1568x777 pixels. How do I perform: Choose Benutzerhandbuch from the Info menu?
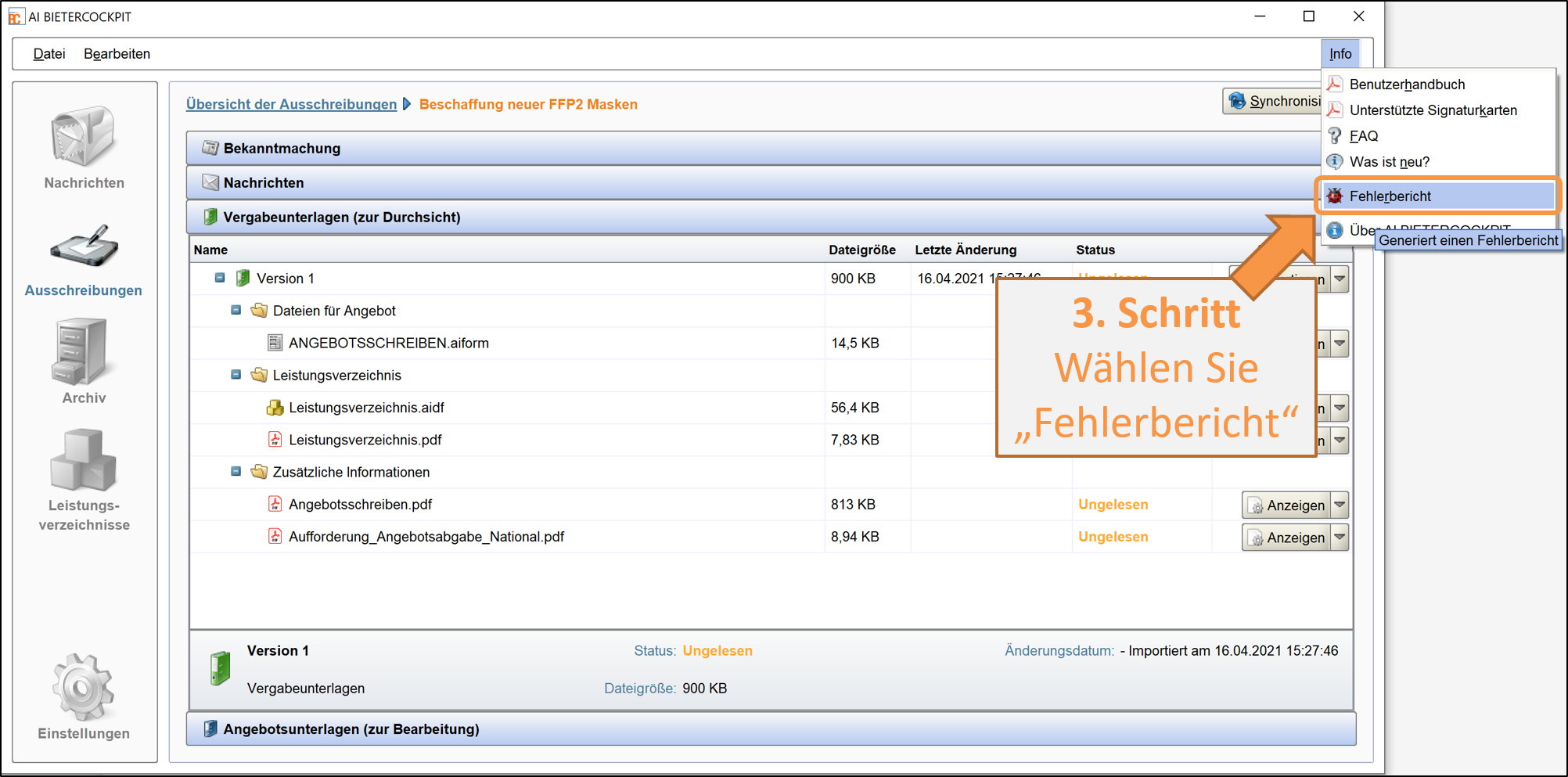(1407, 85)
